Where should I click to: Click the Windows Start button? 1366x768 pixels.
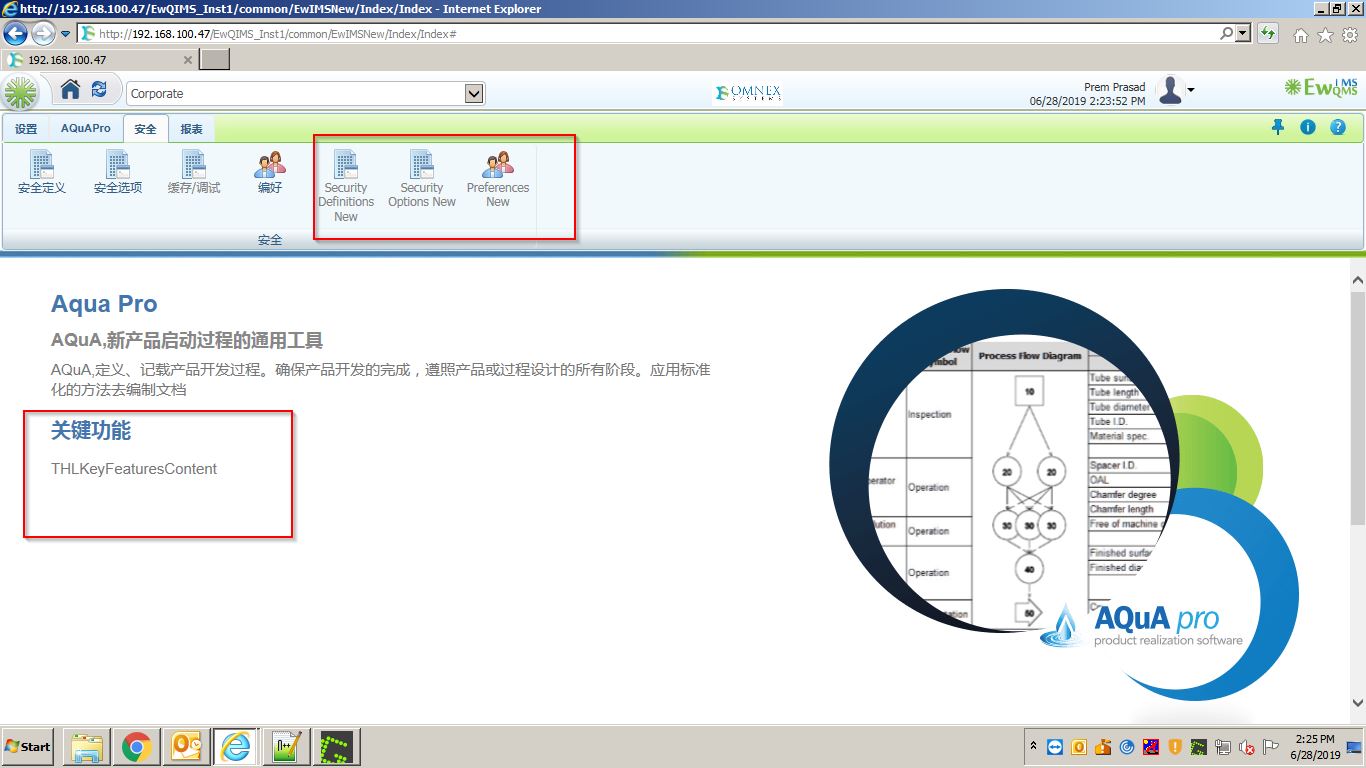pyautogui.click(x=28, y=747)
